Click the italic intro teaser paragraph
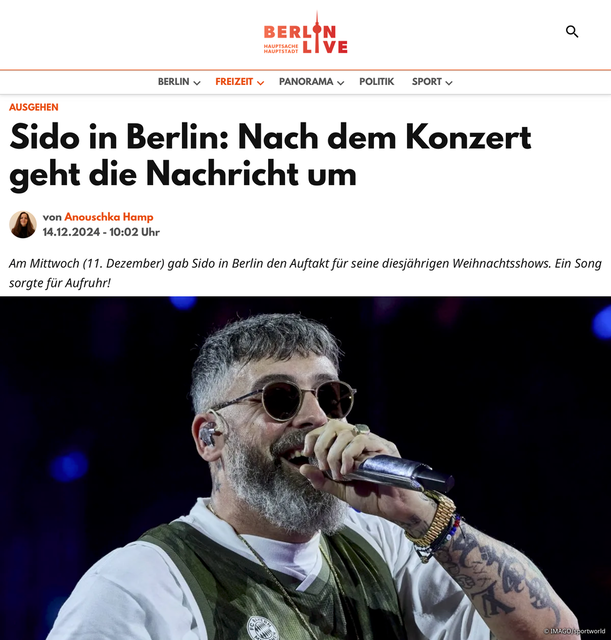Screen dimensions: 611x640 tap(305, 273)
